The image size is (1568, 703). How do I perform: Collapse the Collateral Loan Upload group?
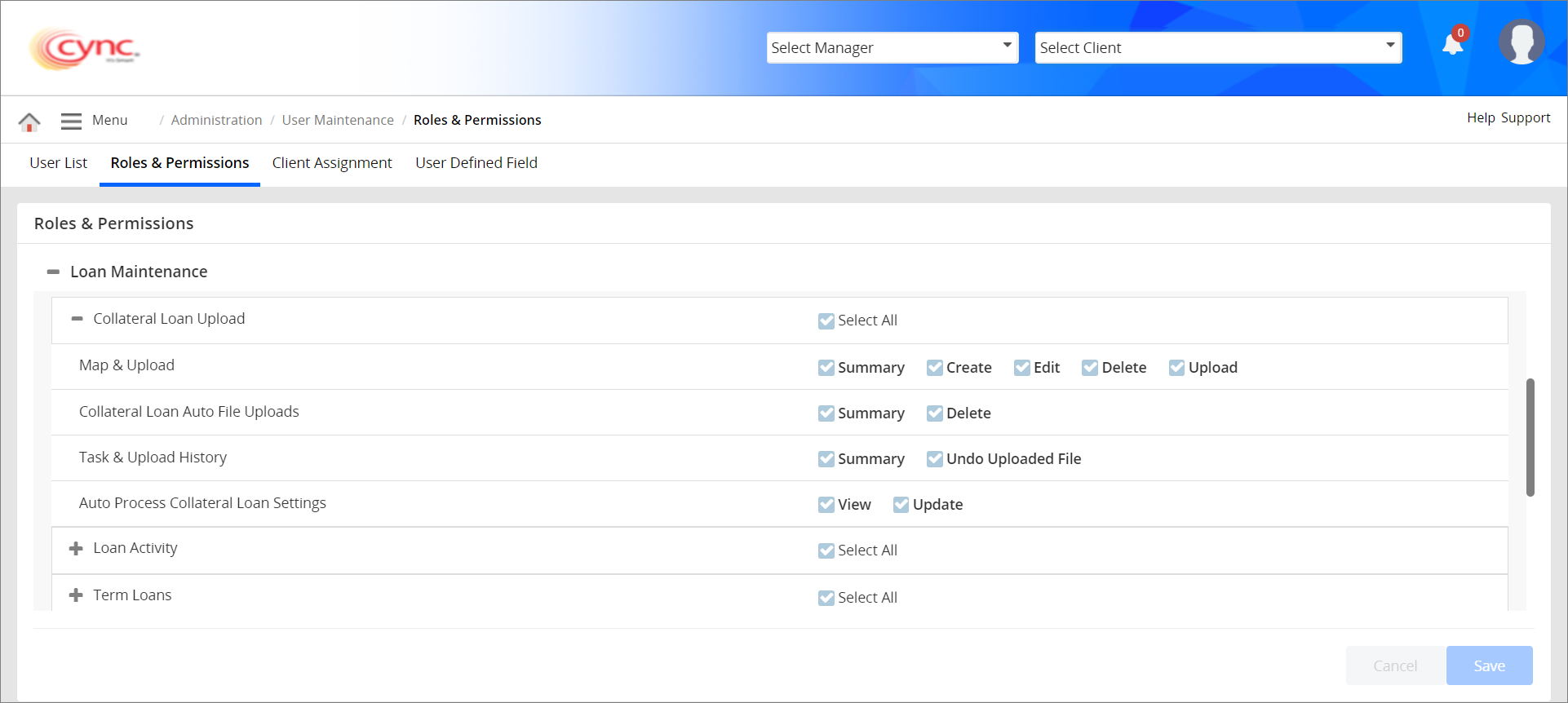77,319
